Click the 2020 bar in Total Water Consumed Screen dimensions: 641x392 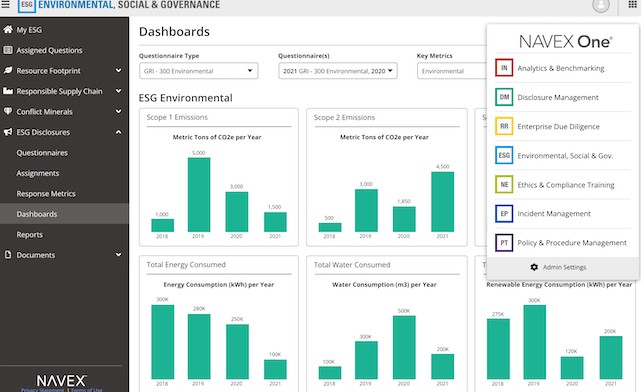point(404,347)
